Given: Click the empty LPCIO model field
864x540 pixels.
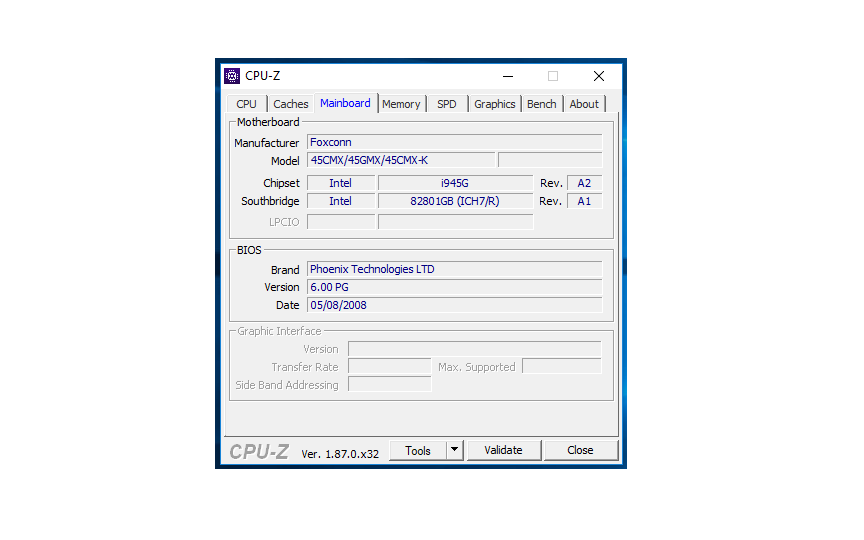Looking at the screenshot, I should point(455,222).
